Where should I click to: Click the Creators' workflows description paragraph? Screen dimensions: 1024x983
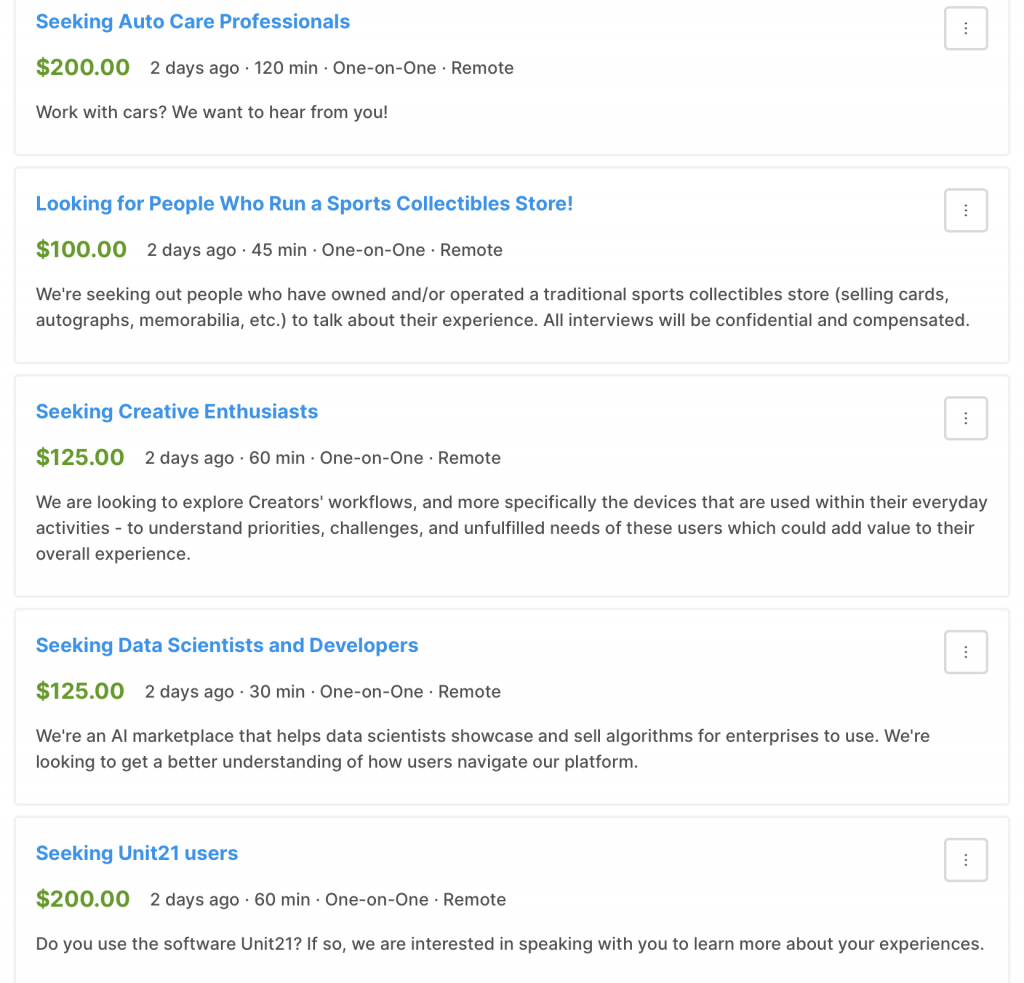(x=511, y=528)
